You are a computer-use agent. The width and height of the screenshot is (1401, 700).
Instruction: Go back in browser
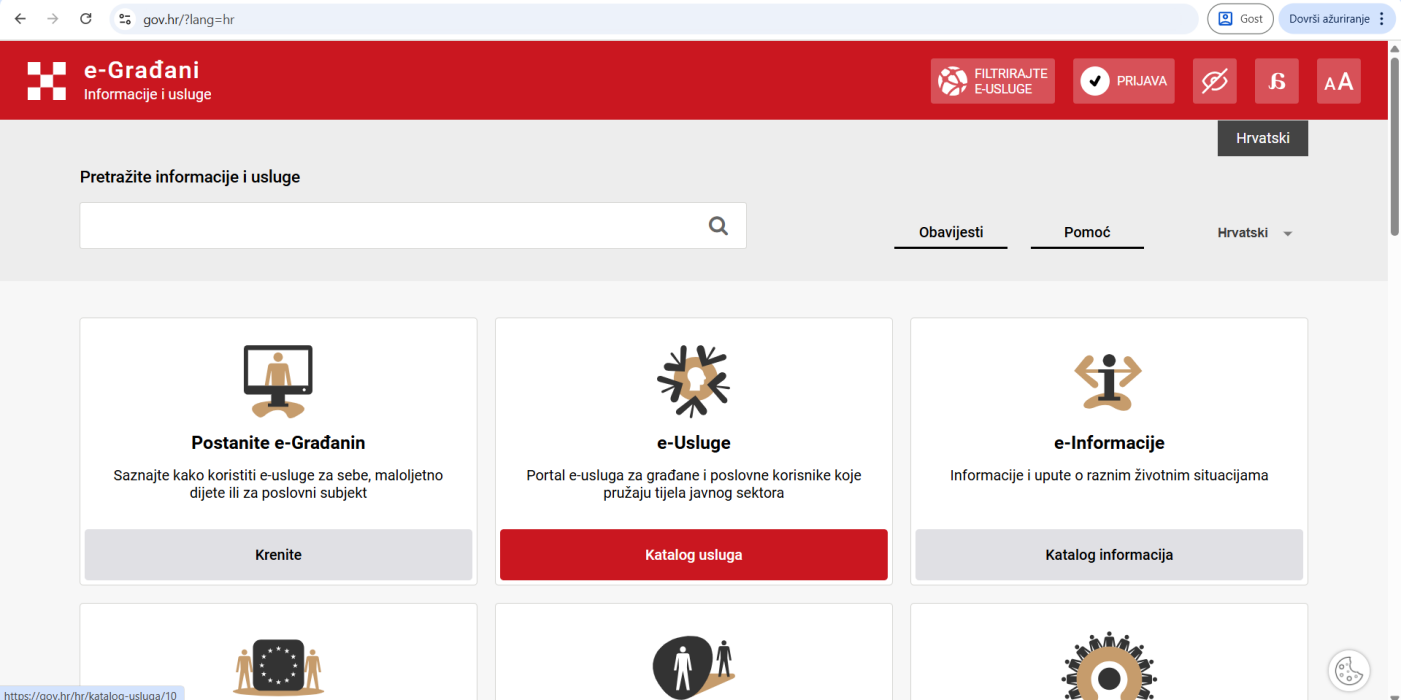pos(20,19)
